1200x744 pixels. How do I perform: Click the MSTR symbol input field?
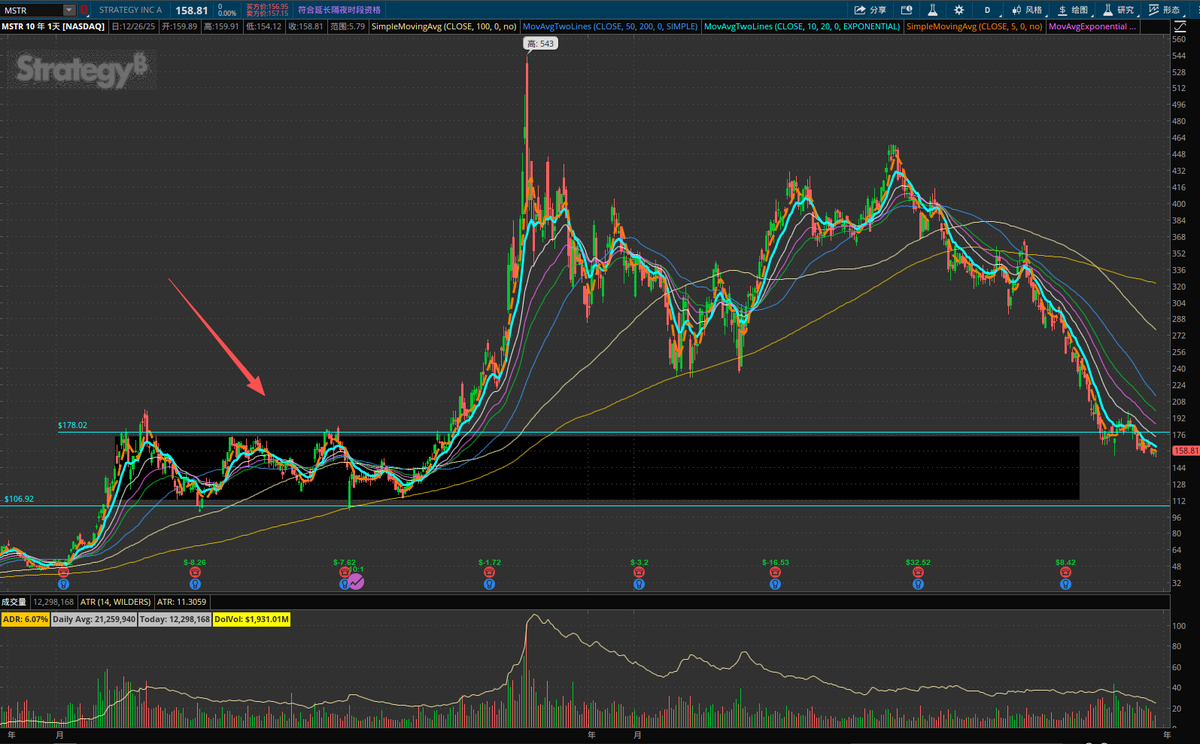tap(31, 10)
